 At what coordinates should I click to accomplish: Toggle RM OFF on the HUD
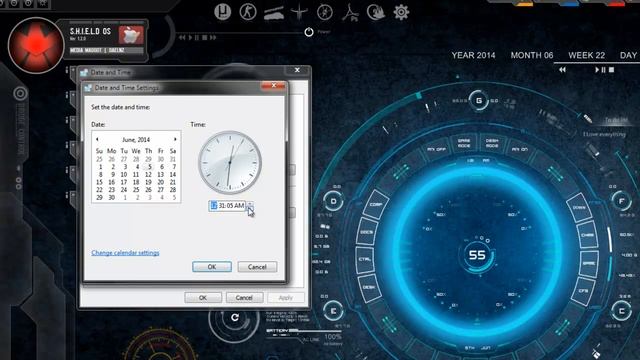pyautogui.click(x=436, y=149)
